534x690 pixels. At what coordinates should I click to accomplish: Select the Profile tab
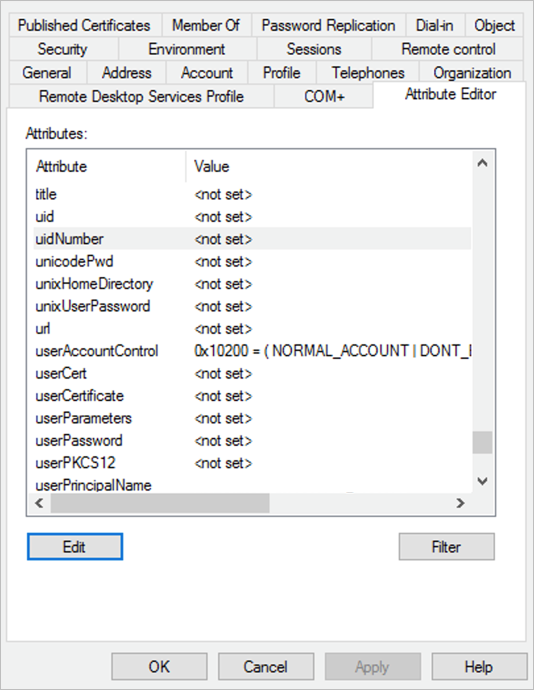click(x=282, y=73)
